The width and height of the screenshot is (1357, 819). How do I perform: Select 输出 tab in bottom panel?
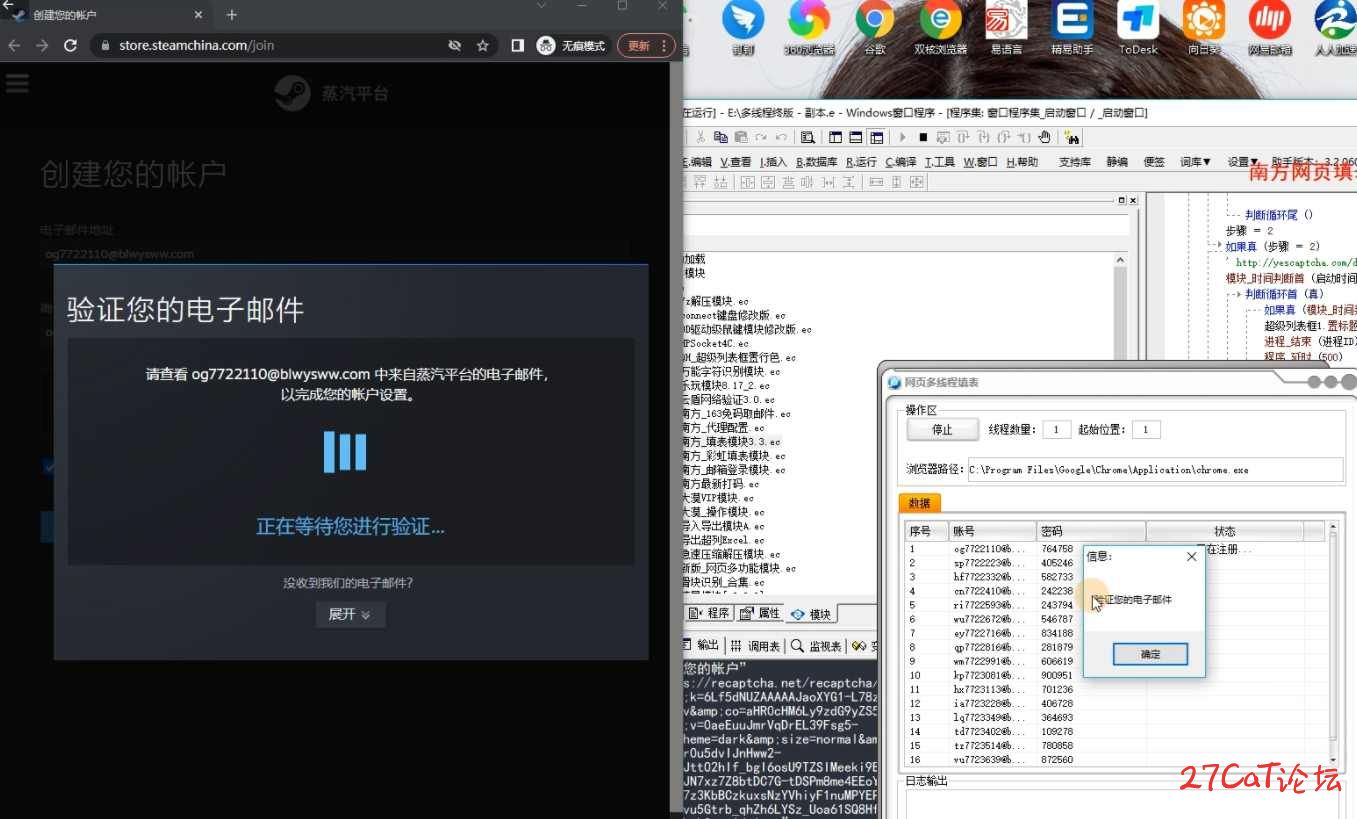(x=701, y=645)
